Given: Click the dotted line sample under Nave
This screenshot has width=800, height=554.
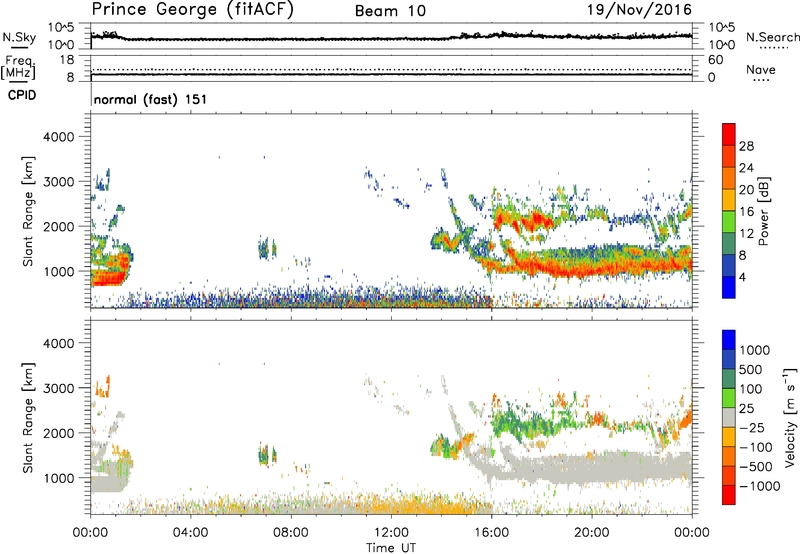Looking at the screenshot, I should click(761, 80).
